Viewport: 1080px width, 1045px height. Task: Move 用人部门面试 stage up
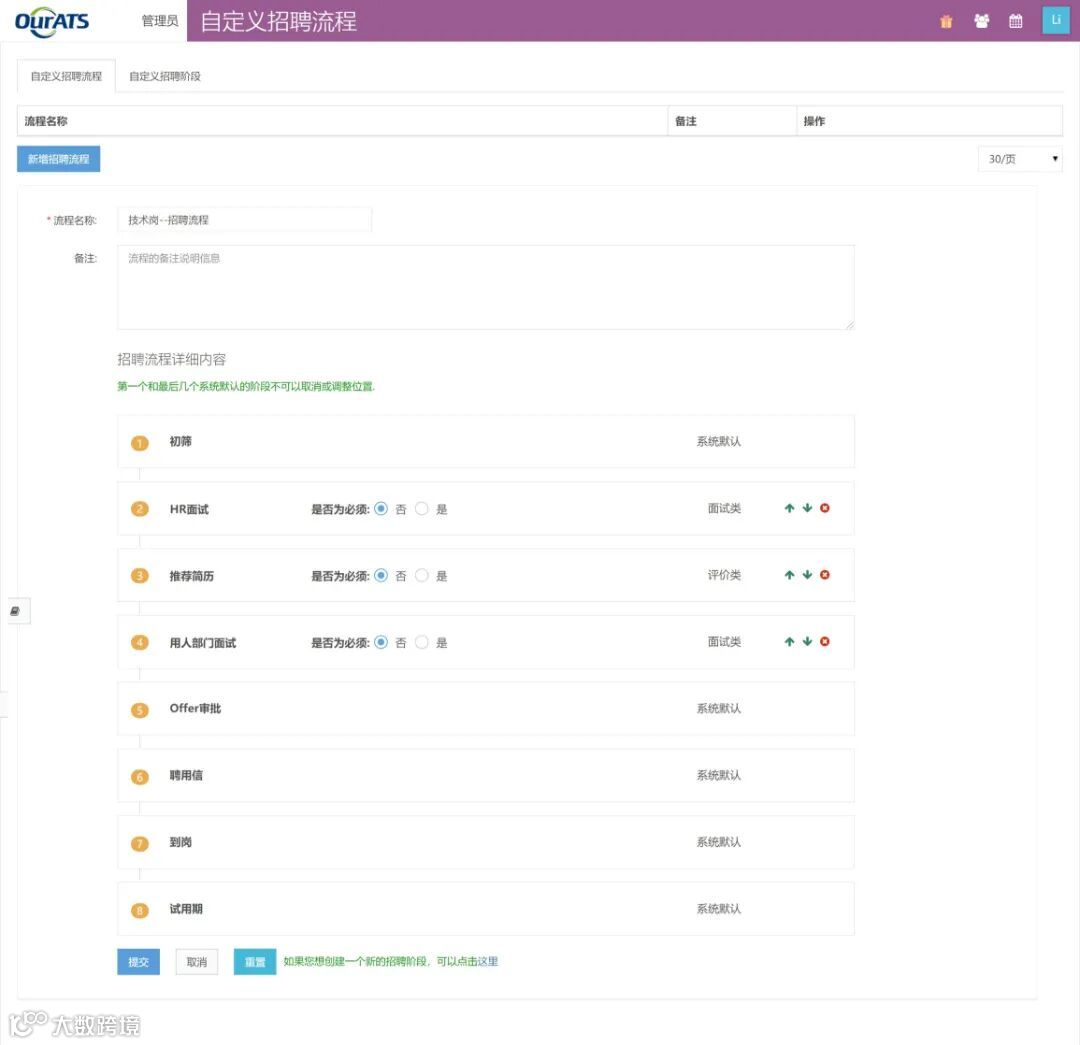(x=789, y=642)
